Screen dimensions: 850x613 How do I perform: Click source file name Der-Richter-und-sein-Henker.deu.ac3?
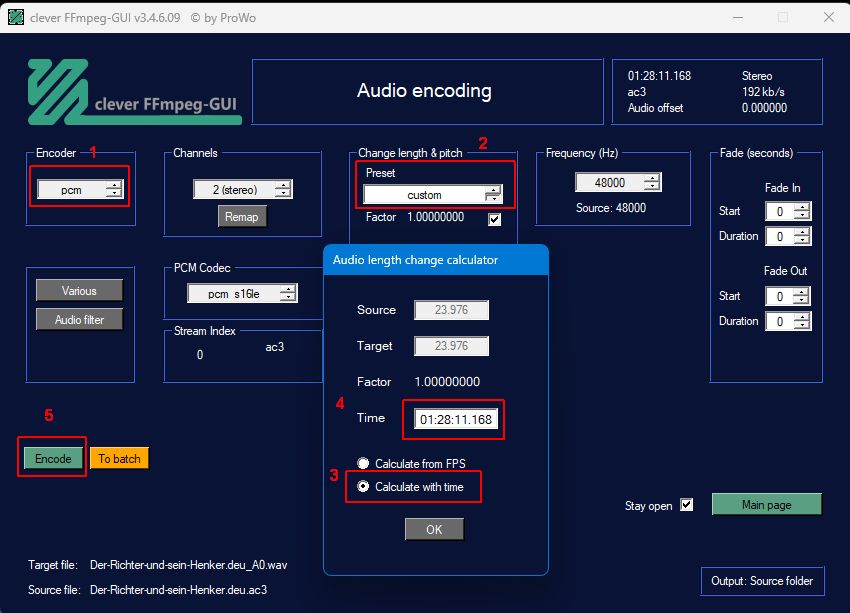pos(178,590)
